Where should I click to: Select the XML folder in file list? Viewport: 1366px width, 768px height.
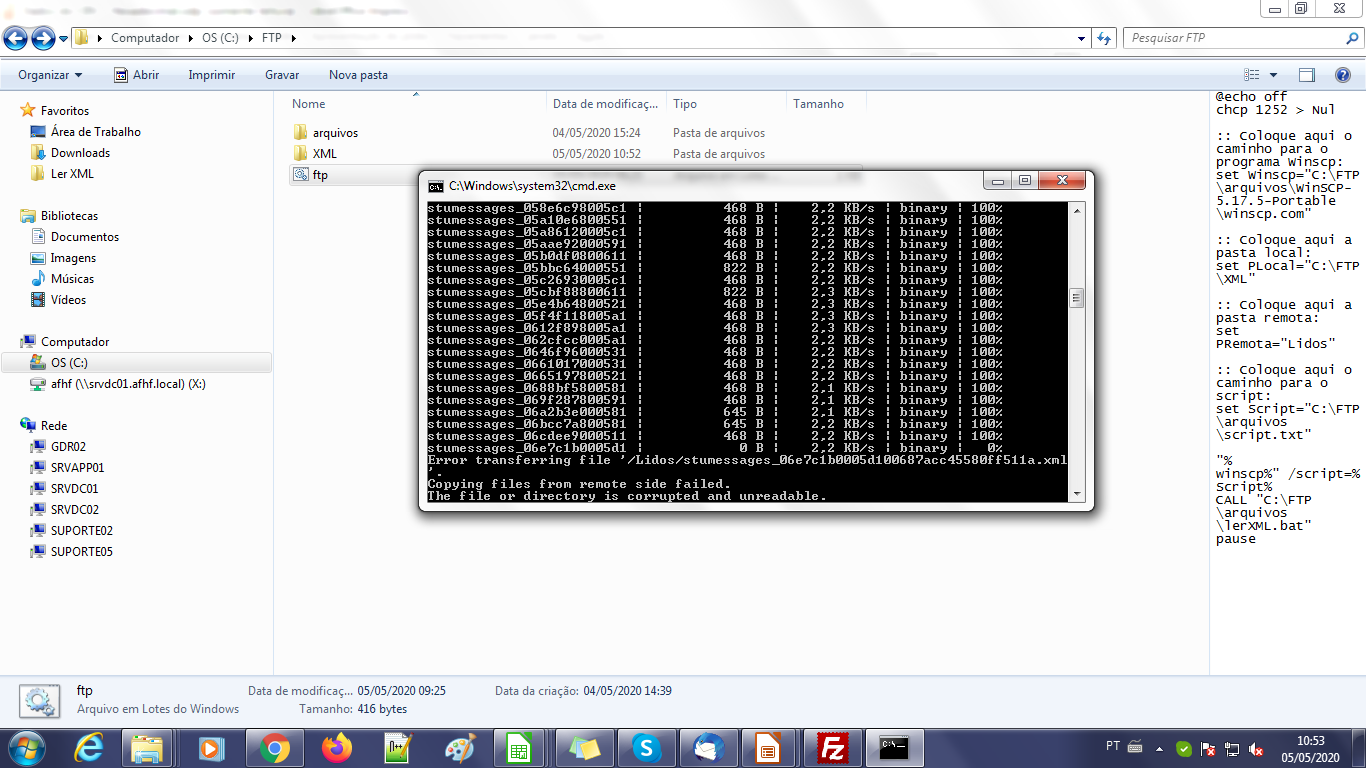pos(324,154)
